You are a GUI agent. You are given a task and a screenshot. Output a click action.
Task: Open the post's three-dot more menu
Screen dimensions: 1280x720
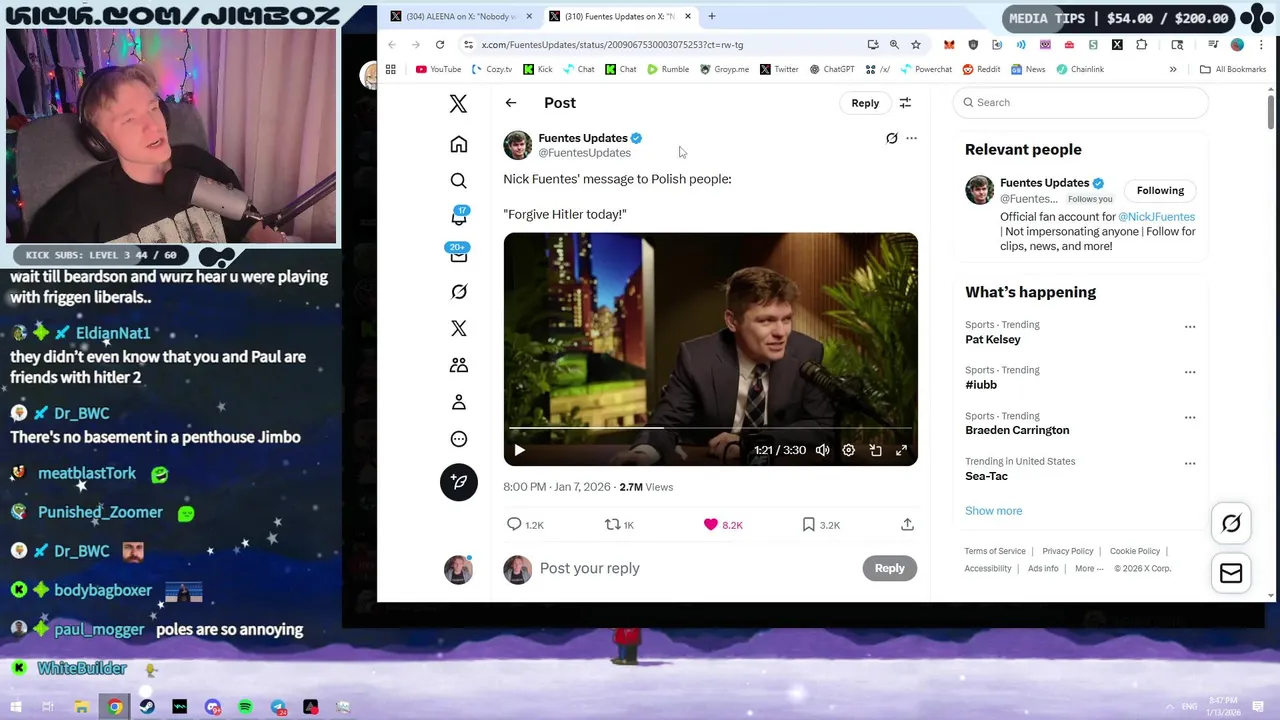[911, 138]
